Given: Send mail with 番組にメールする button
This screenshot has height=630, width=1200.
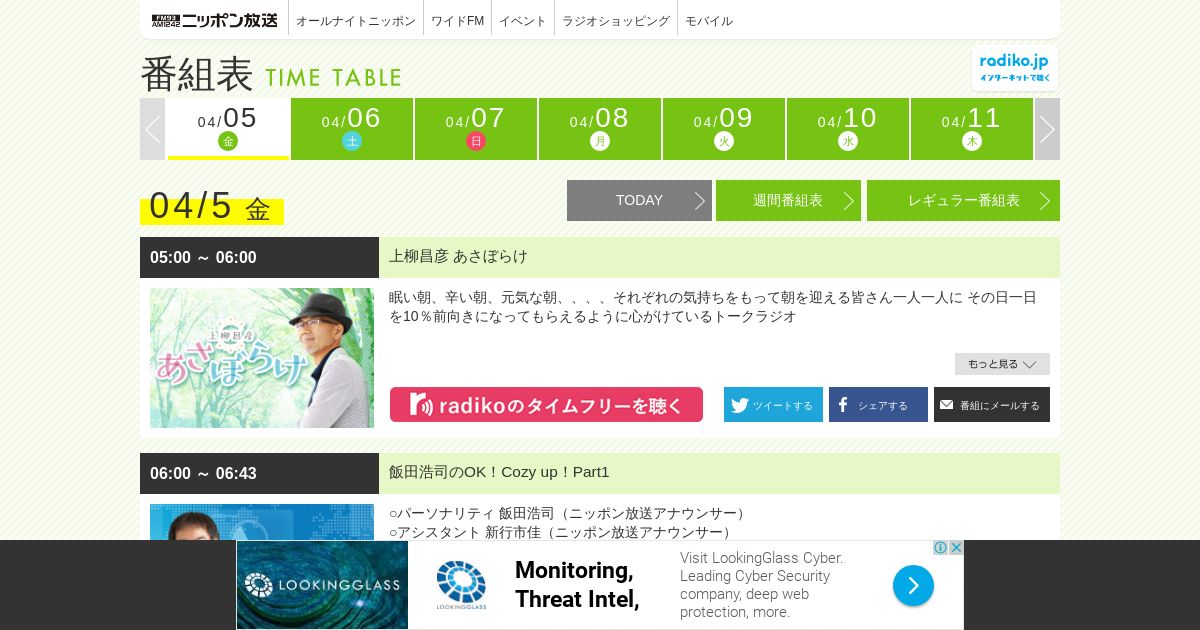Looking at the screenshot, I should tap(992, 405).
